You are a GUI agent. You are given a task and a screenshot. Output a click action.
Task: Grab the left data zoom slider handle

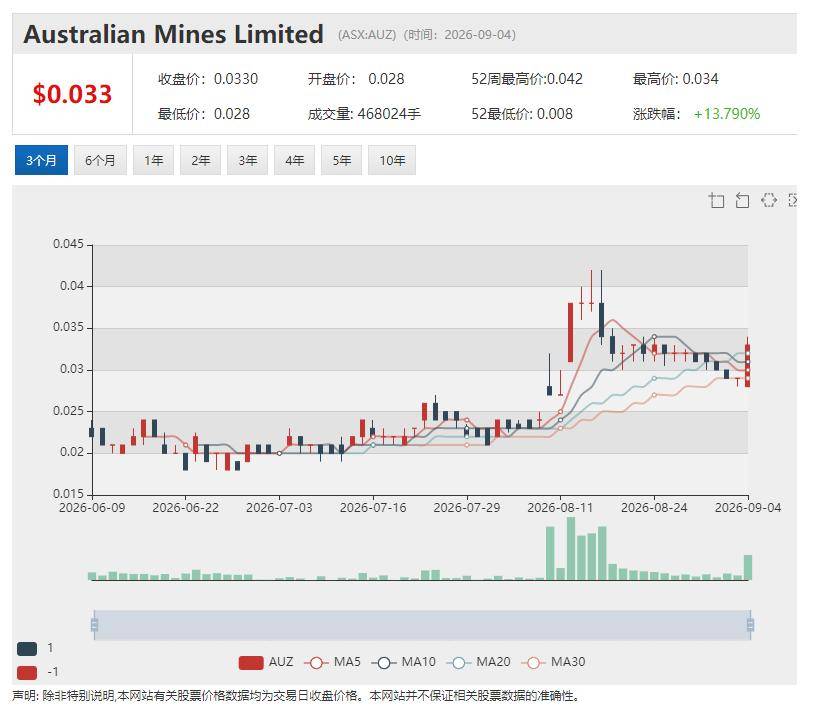(x=94, y=624)
